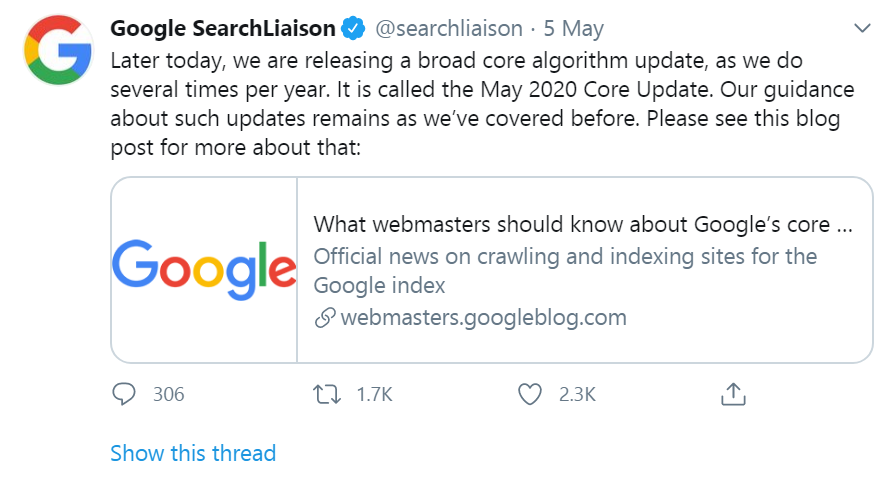Retweet using the retweet arrows icon
Screen dimensions: 896x482
pyautogui.click(x=328, y=394)
